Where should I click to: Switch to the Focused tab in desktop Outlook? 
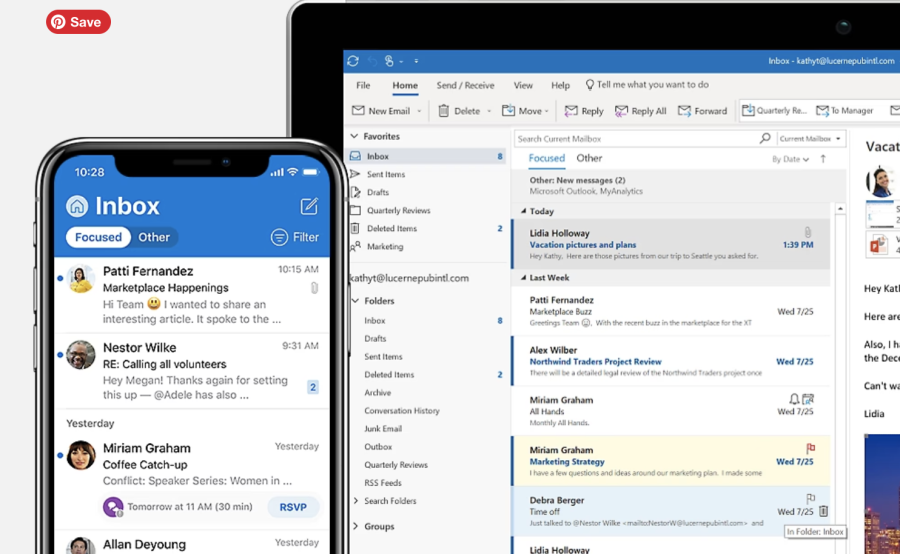[x=546, y=158]
